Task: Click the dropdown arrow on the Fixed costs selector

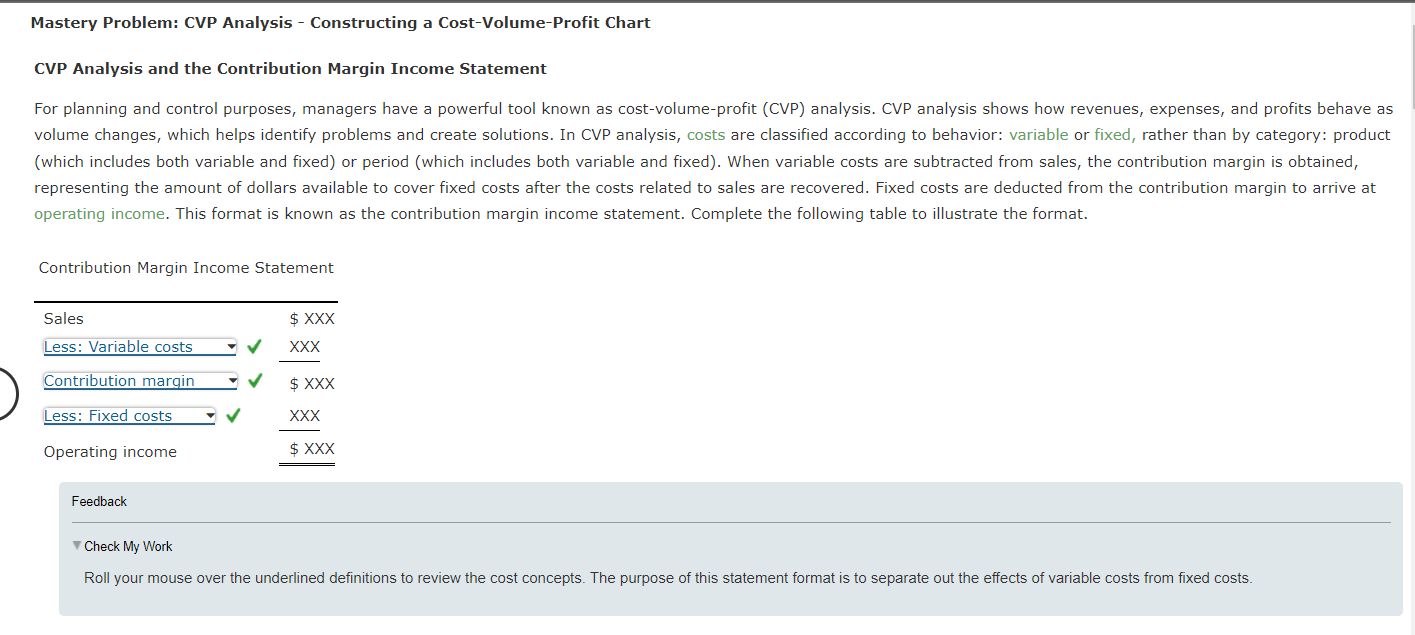Action: point(210,415)
